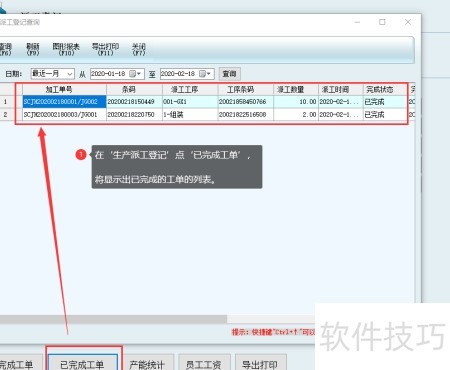Screen dimensions: 450x370
Task: Click process cell 001-GX1
Action: point(190,102)
